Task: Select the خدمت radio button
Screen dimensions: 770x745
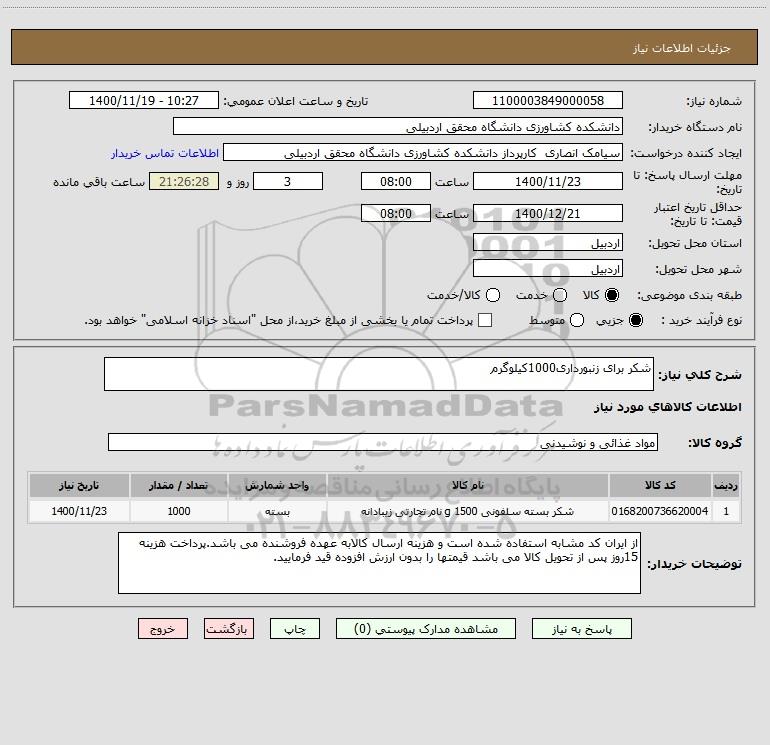Action: tap(560, 295)
